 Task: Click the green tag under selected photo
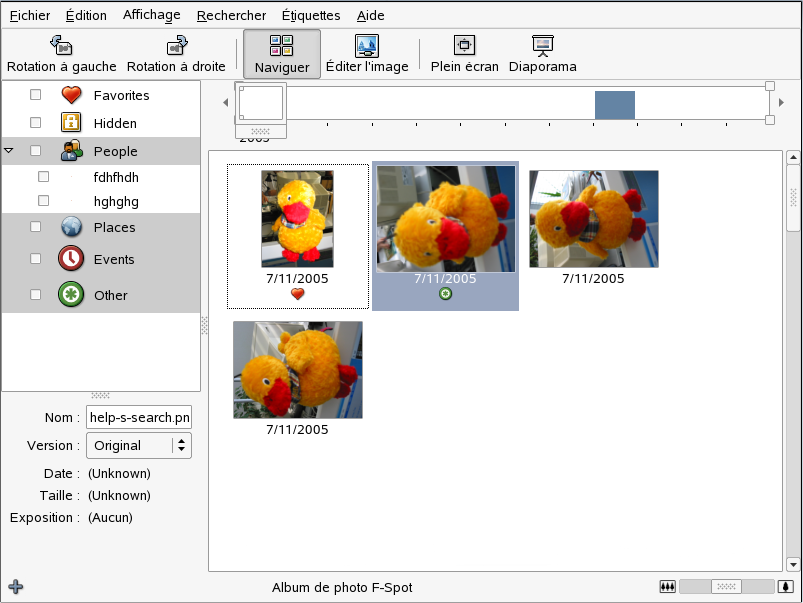446,294
